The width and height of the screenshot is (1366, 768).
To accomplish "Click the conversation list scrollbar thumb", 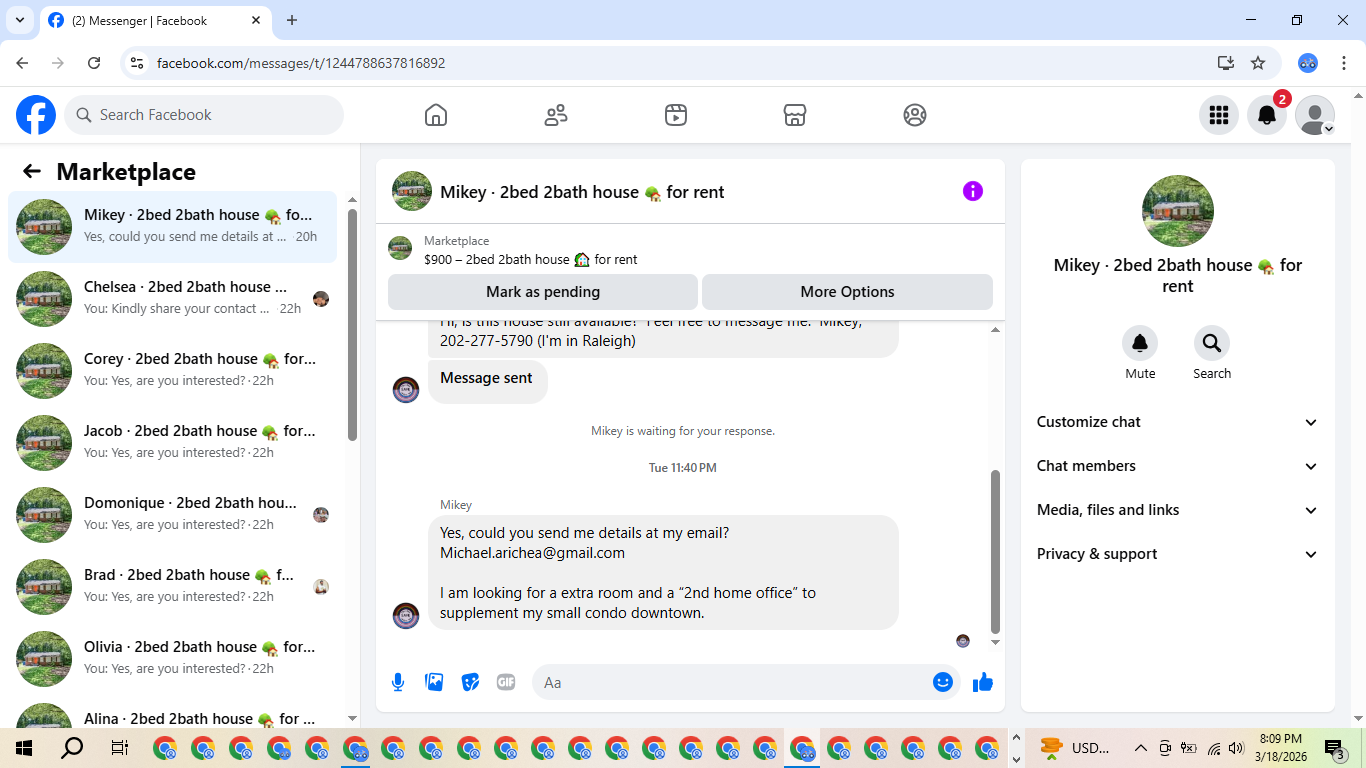I will pos(352,324).
